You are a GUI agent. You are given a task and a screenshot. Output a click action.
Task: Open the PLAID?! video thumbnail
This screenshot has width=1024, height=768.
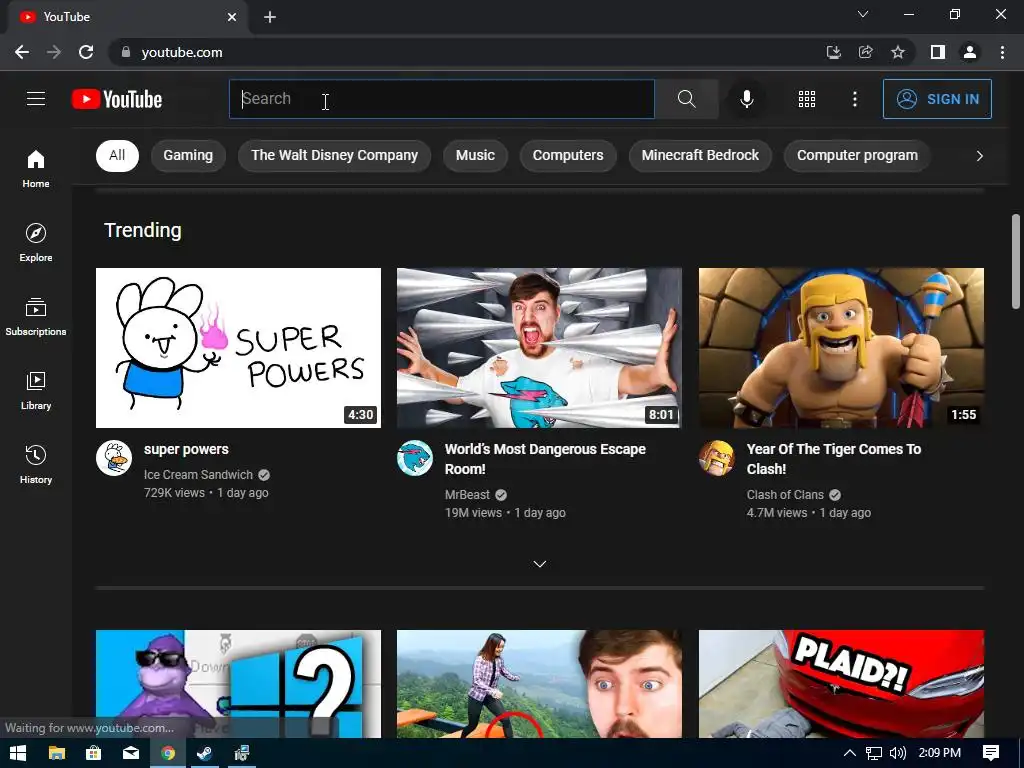pyautogui.click(x=841, y=684)
